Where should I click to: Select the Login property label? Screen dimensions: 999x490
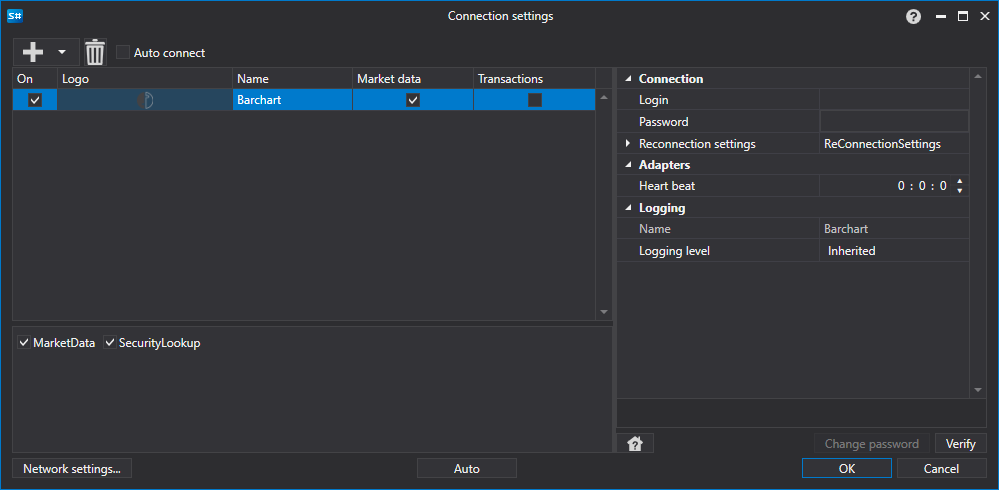(654, 100)
